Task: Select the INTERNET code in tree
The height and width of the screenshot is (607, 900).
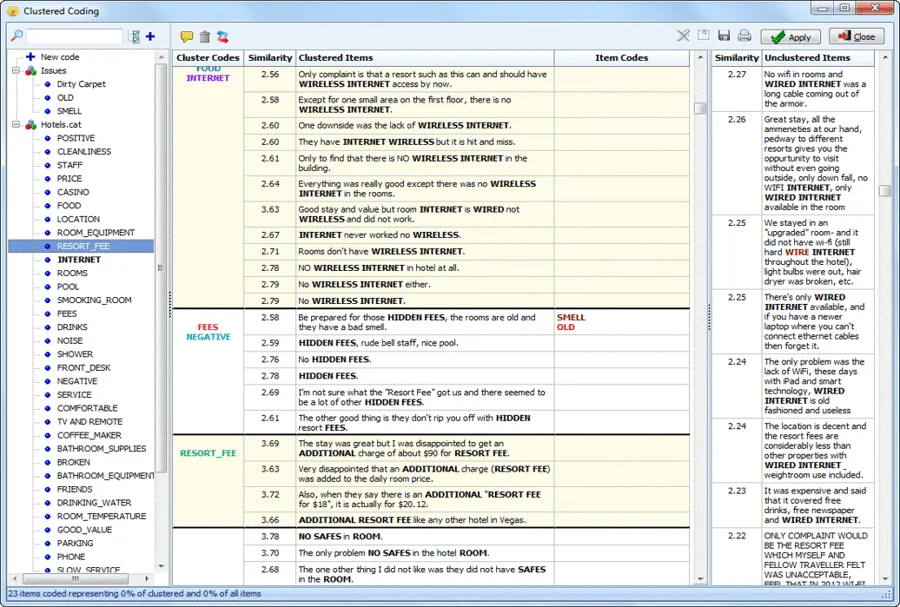Action: pos(79,260)
